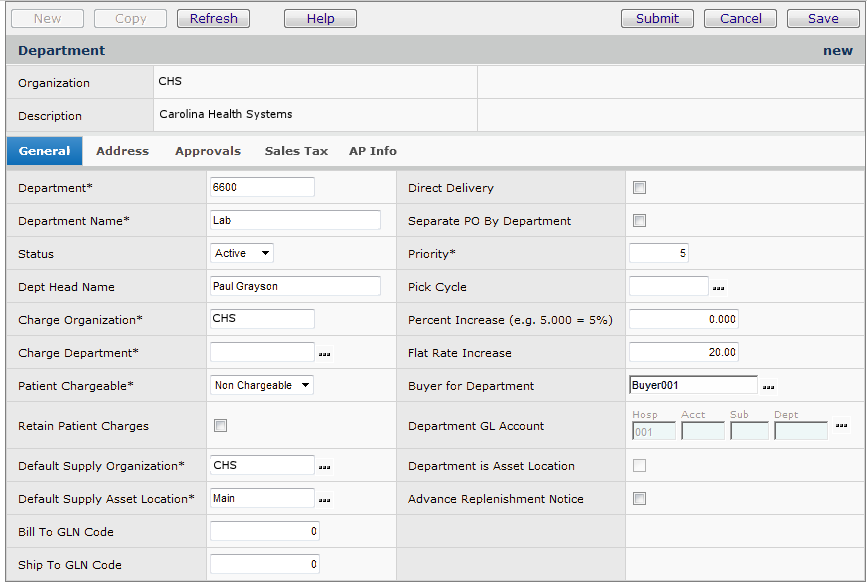Enable Direct Delivery checkbox
The height and width of the screenshot is (586, 867).
click(x=640, y=188)
